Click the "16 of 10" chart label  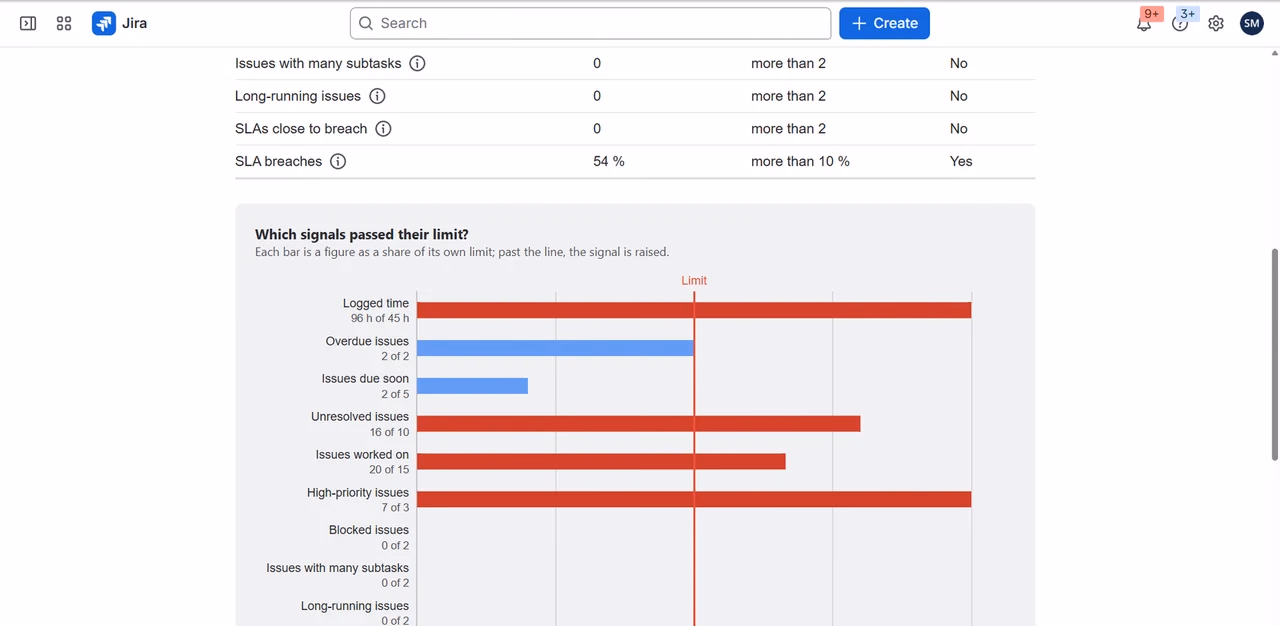click(389, 432)
